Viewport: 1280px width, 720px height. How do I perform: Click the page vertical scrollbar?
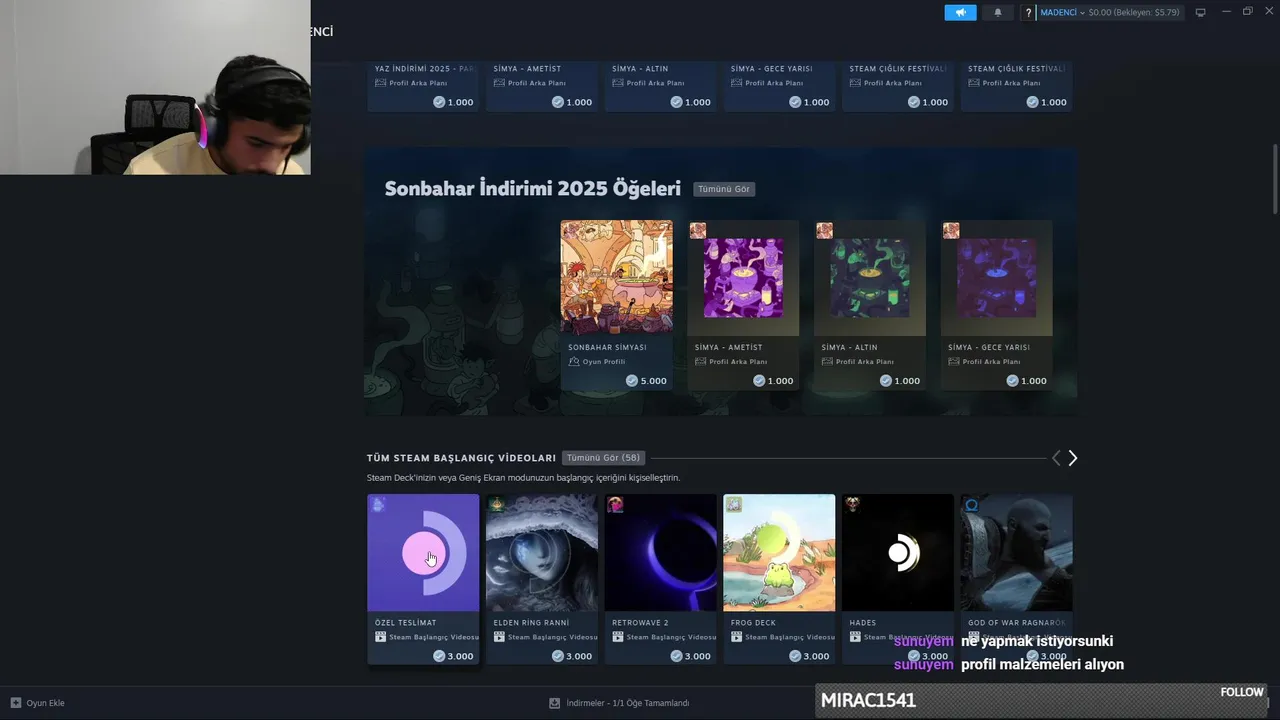(x=1274, y=178)
